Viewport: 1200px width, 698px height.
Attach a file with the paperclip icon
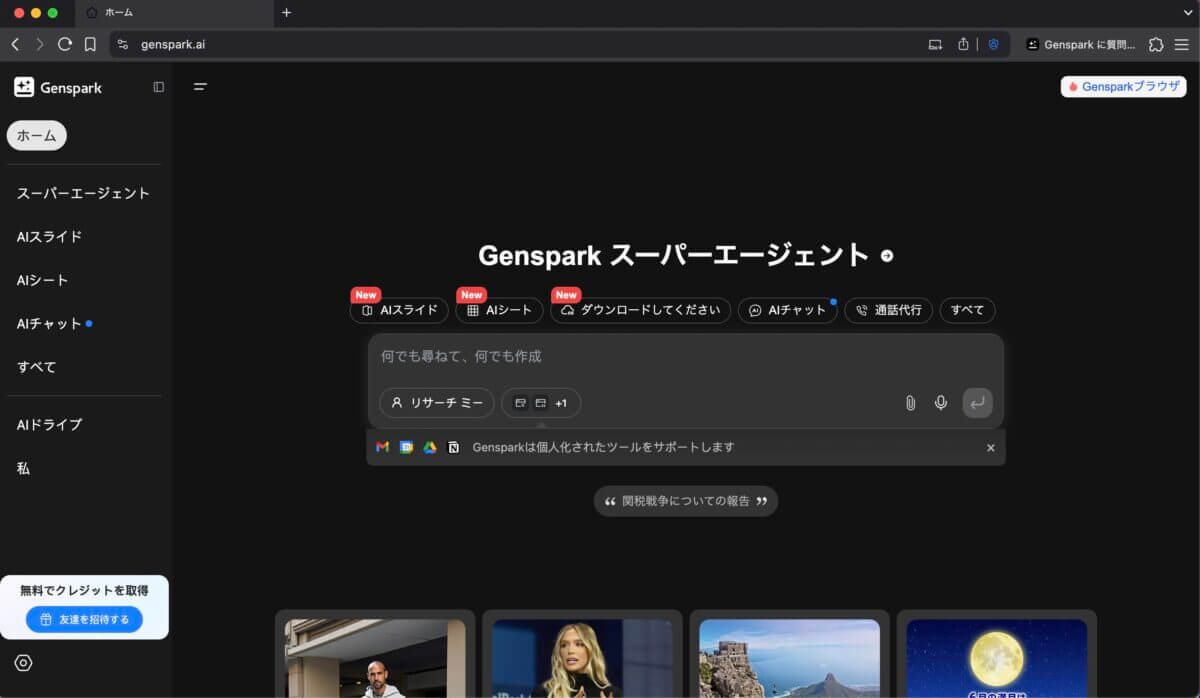coord(910,403)
